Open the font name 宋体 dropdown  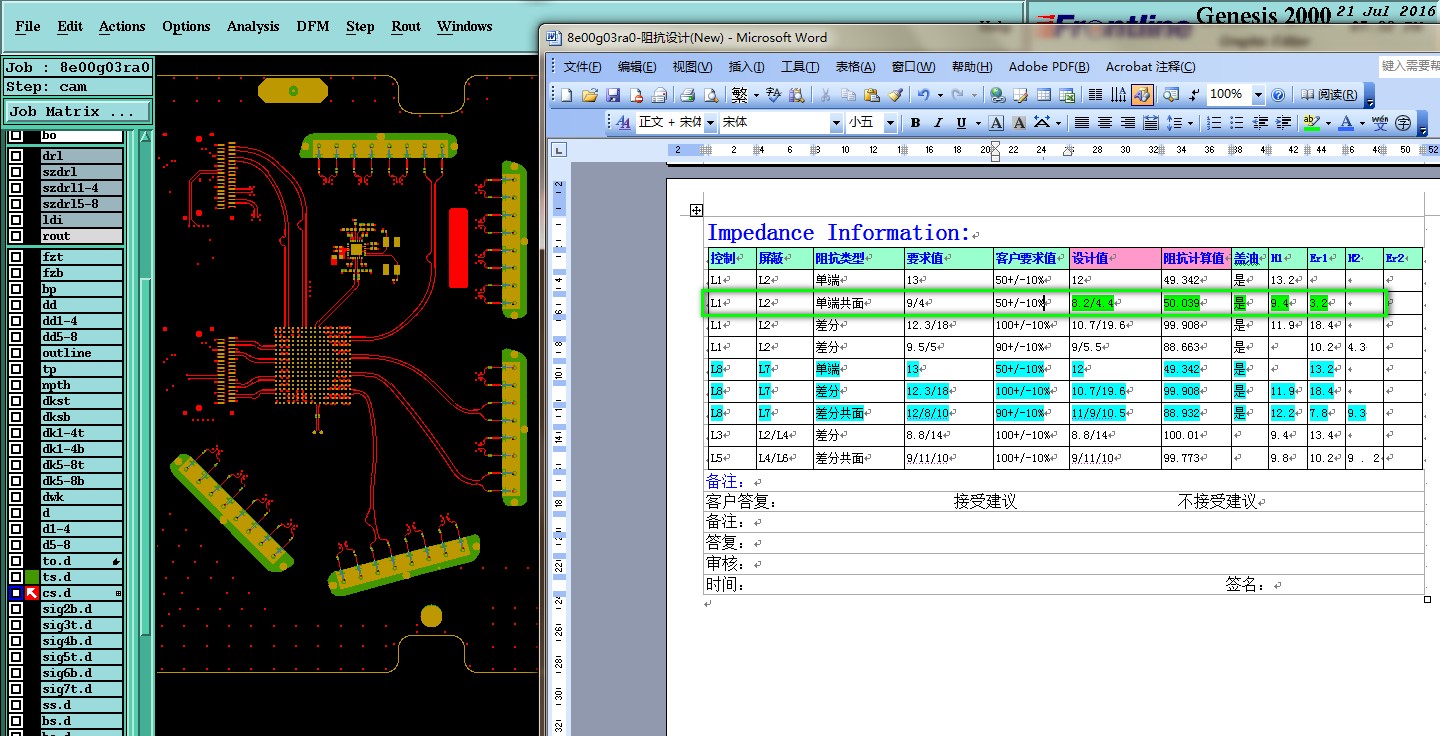tap(836, 123)
